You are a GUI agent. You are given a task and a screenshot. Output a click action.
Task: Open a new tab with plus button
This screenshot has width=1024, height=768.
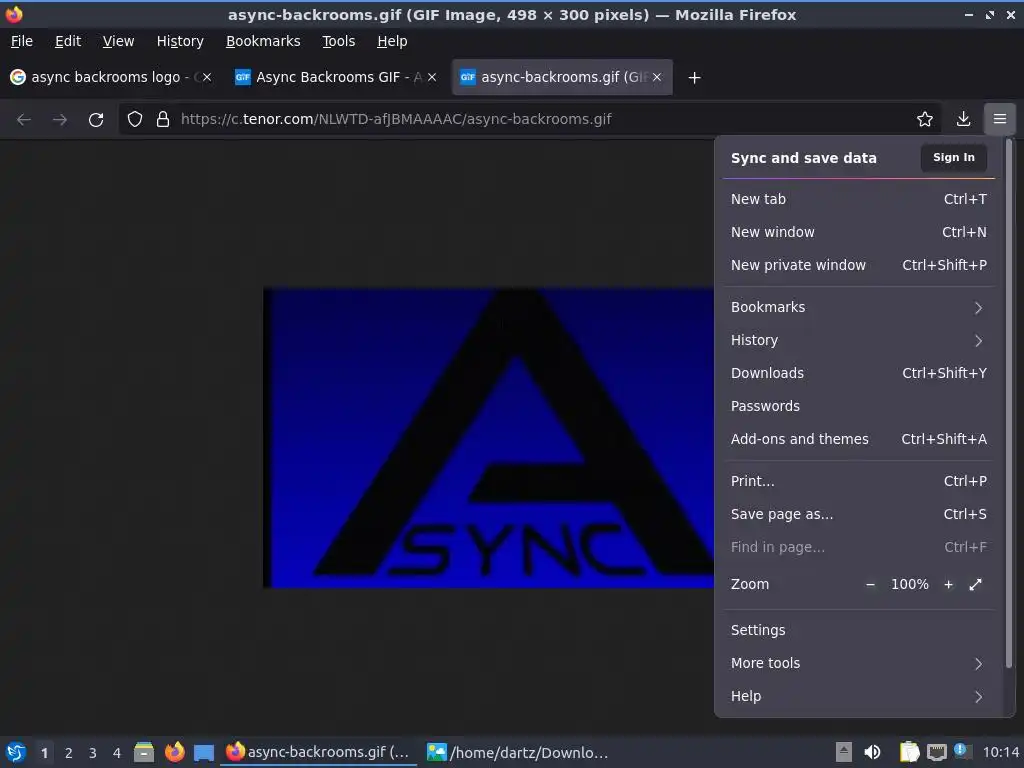pyautogui.click(x=694, y=78)
